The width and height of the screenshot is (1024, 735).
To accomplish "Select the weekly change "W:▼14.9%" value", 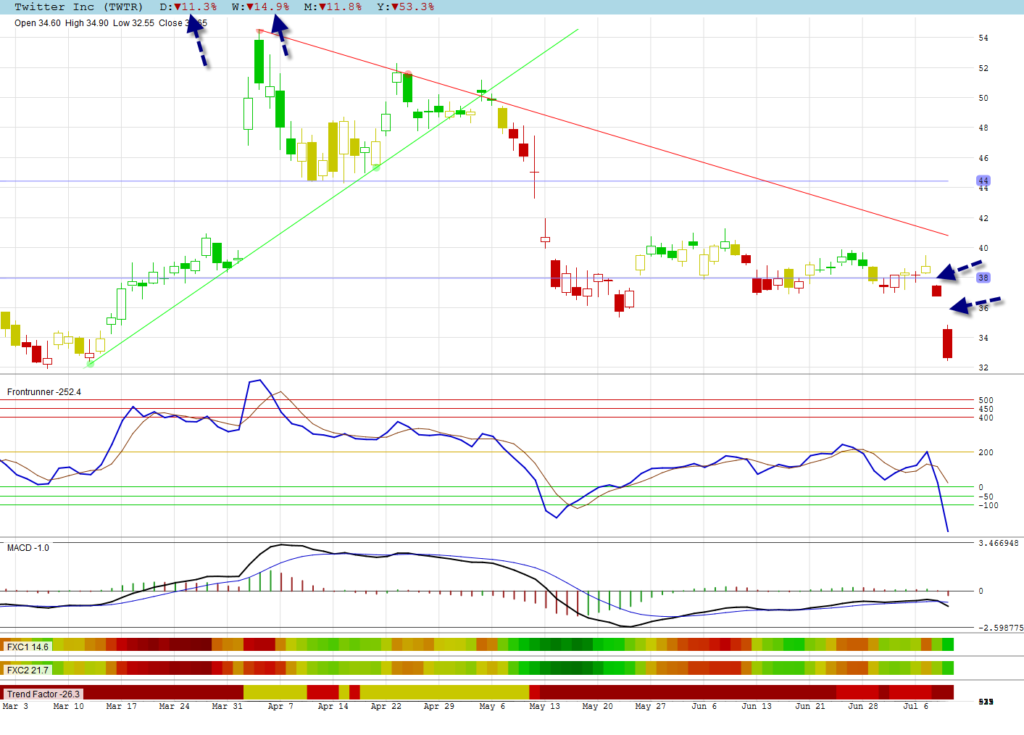I will pyautogui.click(x=261, y=7).
